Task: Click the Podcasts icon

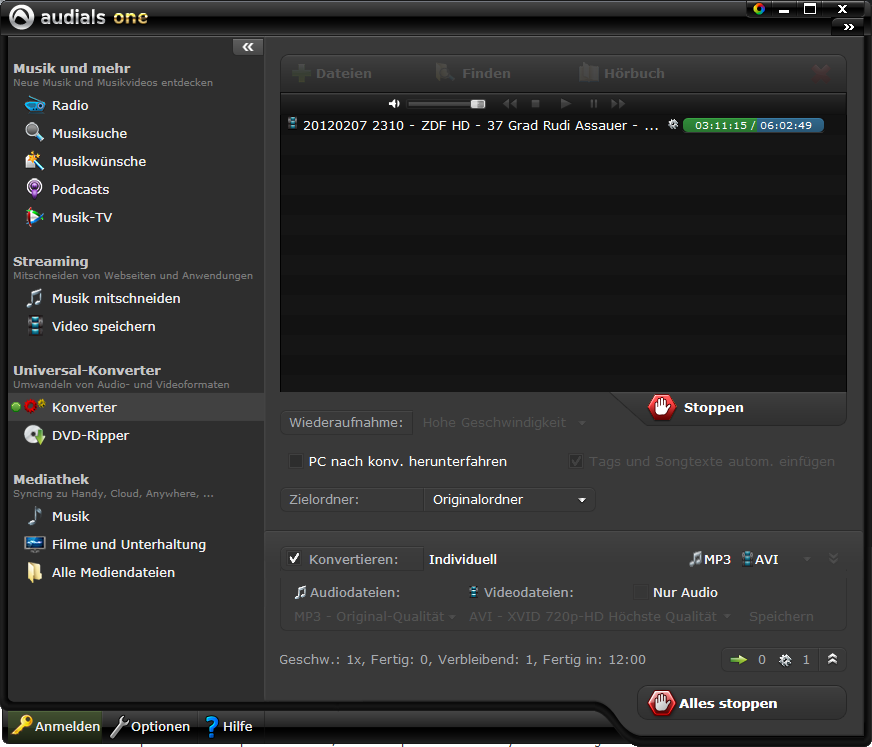Action: click(34, 189)
